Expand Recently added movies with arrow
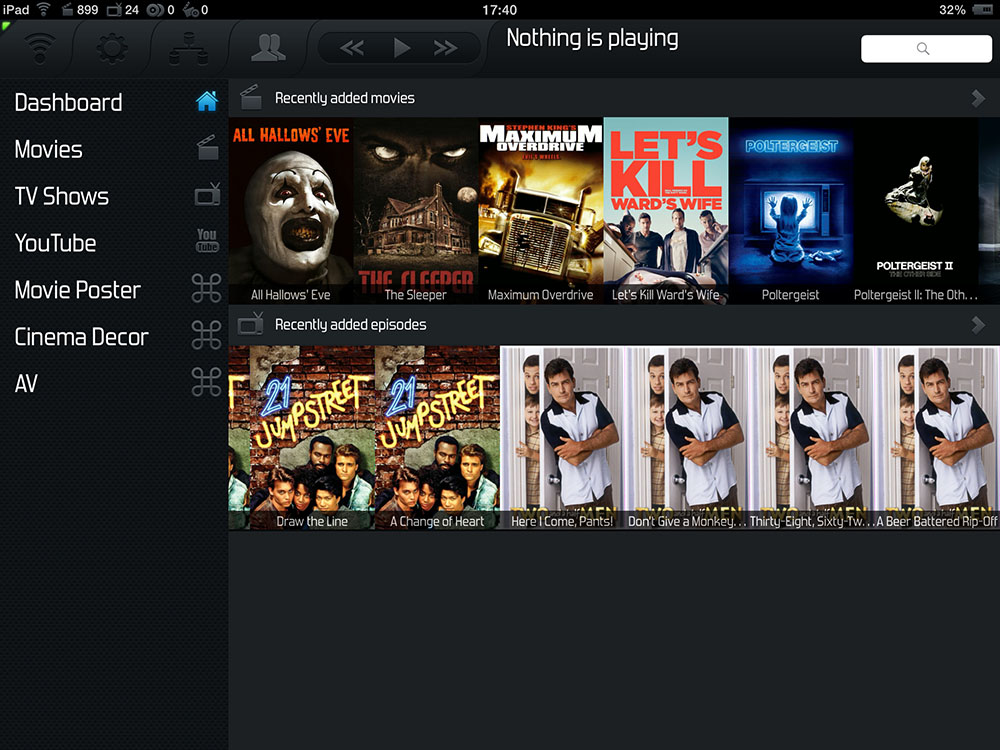The image size is (1000, 750). click(x=978, y=98)
